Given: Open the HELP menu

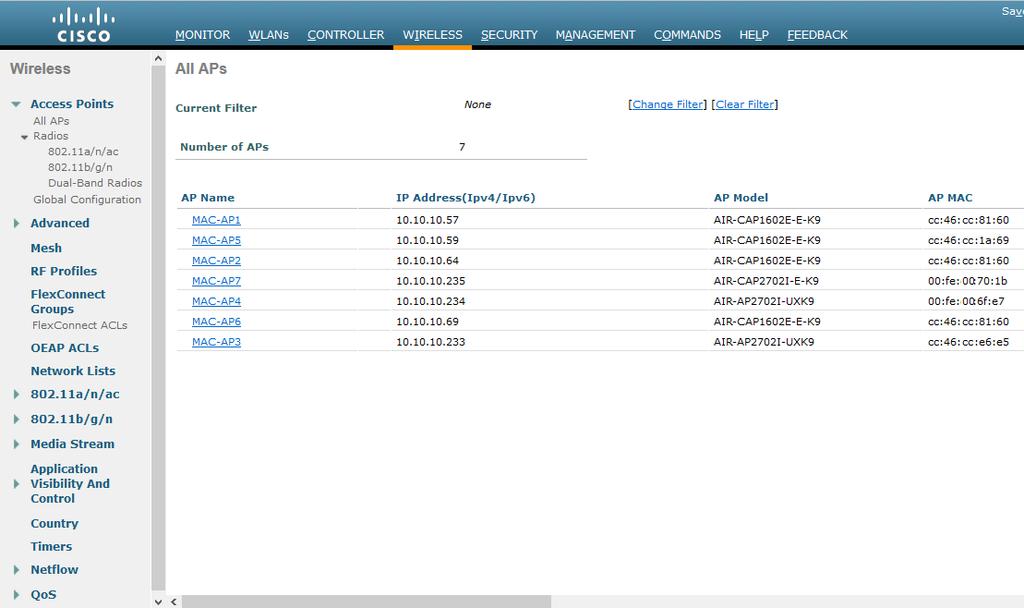Looking at the screenshot, I should [x=754, y=35].
